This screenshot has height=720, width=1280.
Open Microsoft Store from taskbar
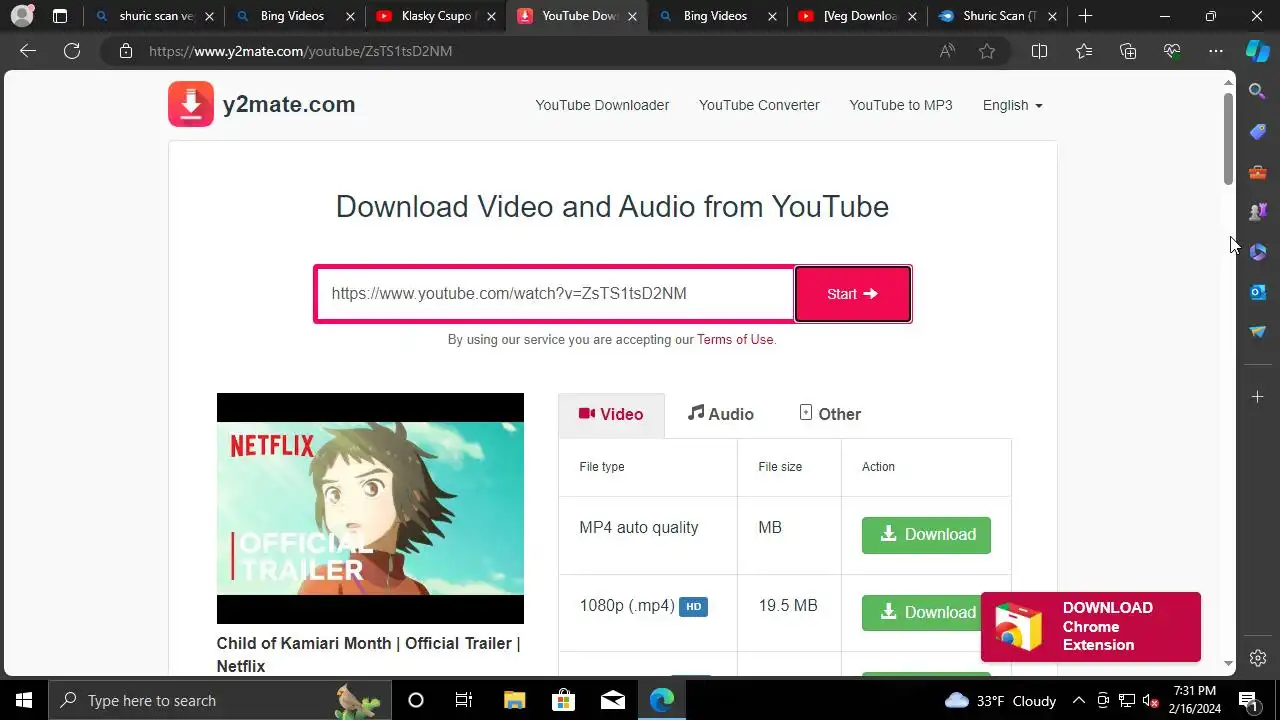(x=564, y=700)
